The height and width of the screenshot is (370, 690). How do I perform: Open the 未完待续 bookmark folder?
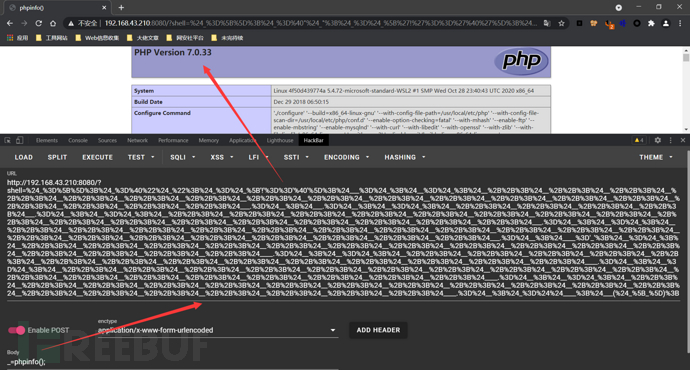click(227, 38)
